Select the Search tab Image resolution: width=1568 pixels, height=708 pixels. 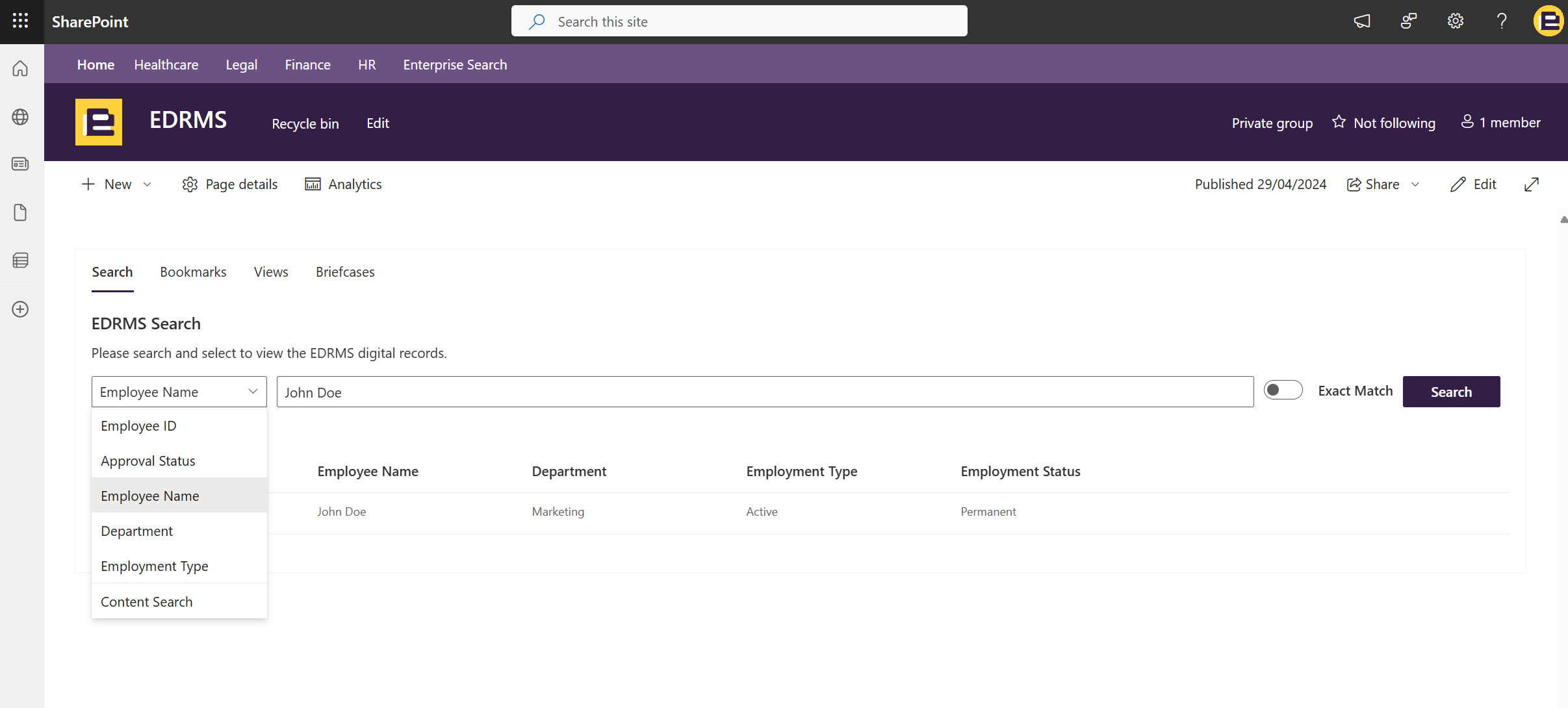112,272
